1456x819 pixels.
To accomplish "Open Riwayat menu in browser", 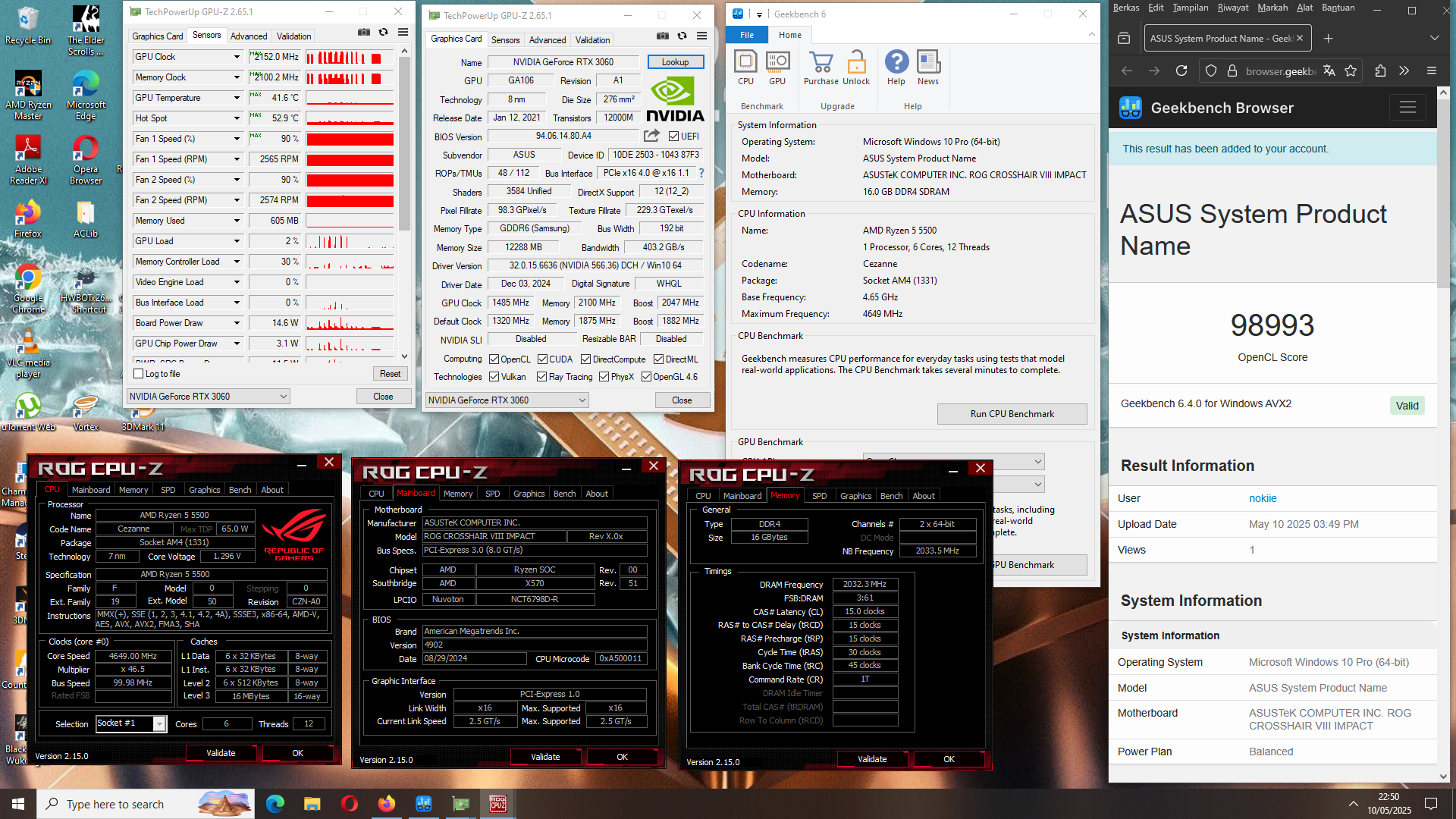I will pyautogui.click(x=1233, y=8).
